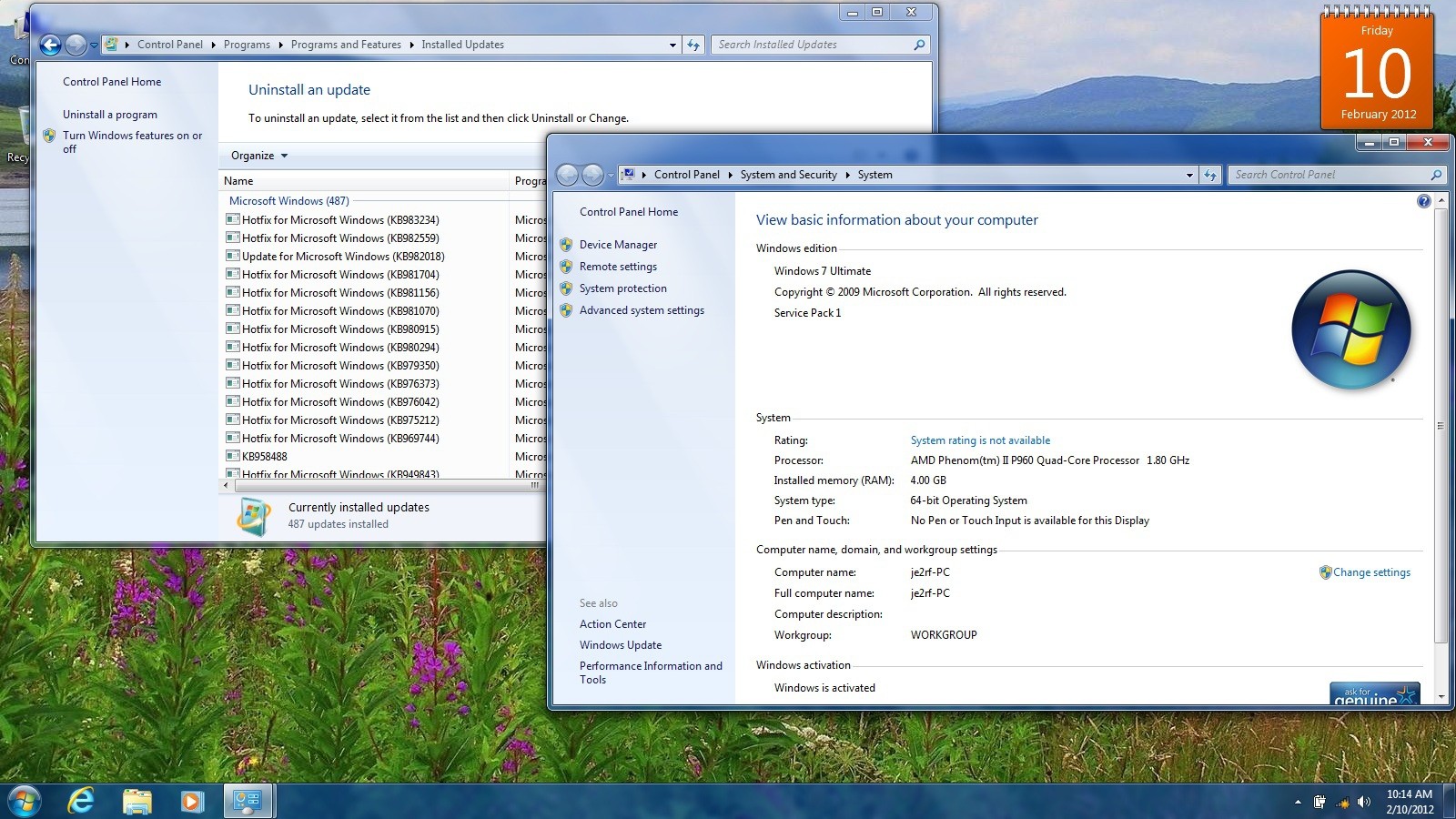Click Control Panel breadcrumb in Installed Updates window

170,45
